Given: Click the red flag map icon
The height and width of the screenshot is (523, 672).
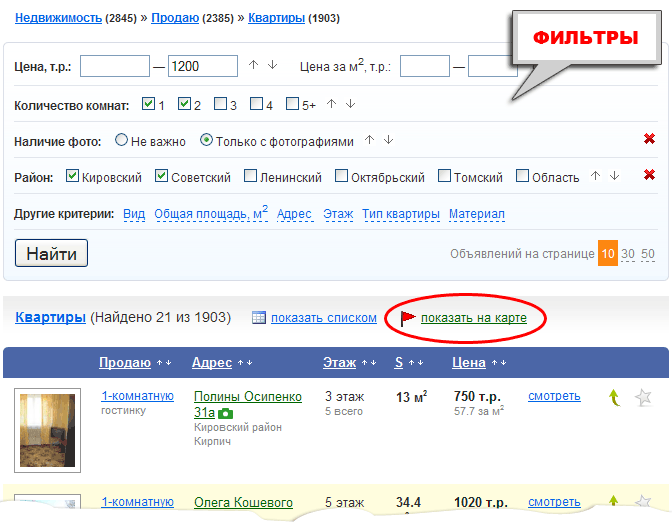Looking at the screenshot, I should 408,318.
